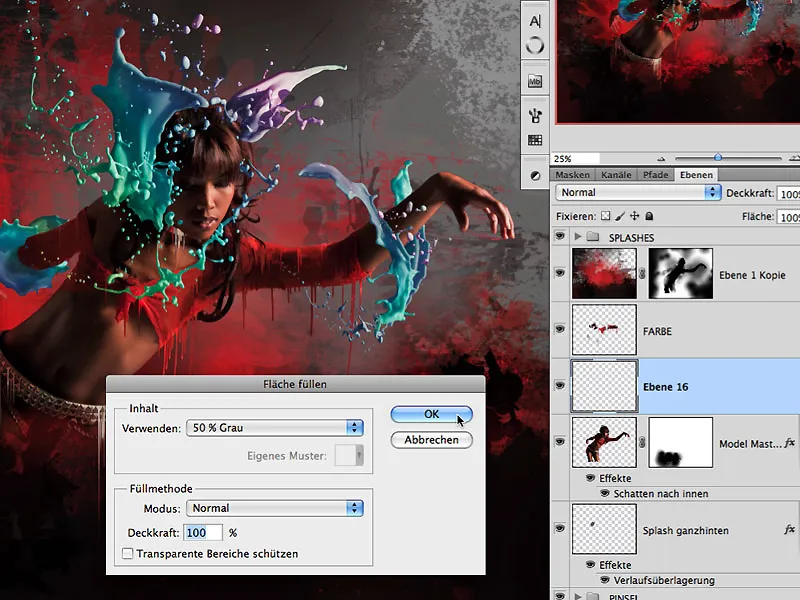
Task: Open the Adjustments half-circle panel icon
Action: point(535,176)
